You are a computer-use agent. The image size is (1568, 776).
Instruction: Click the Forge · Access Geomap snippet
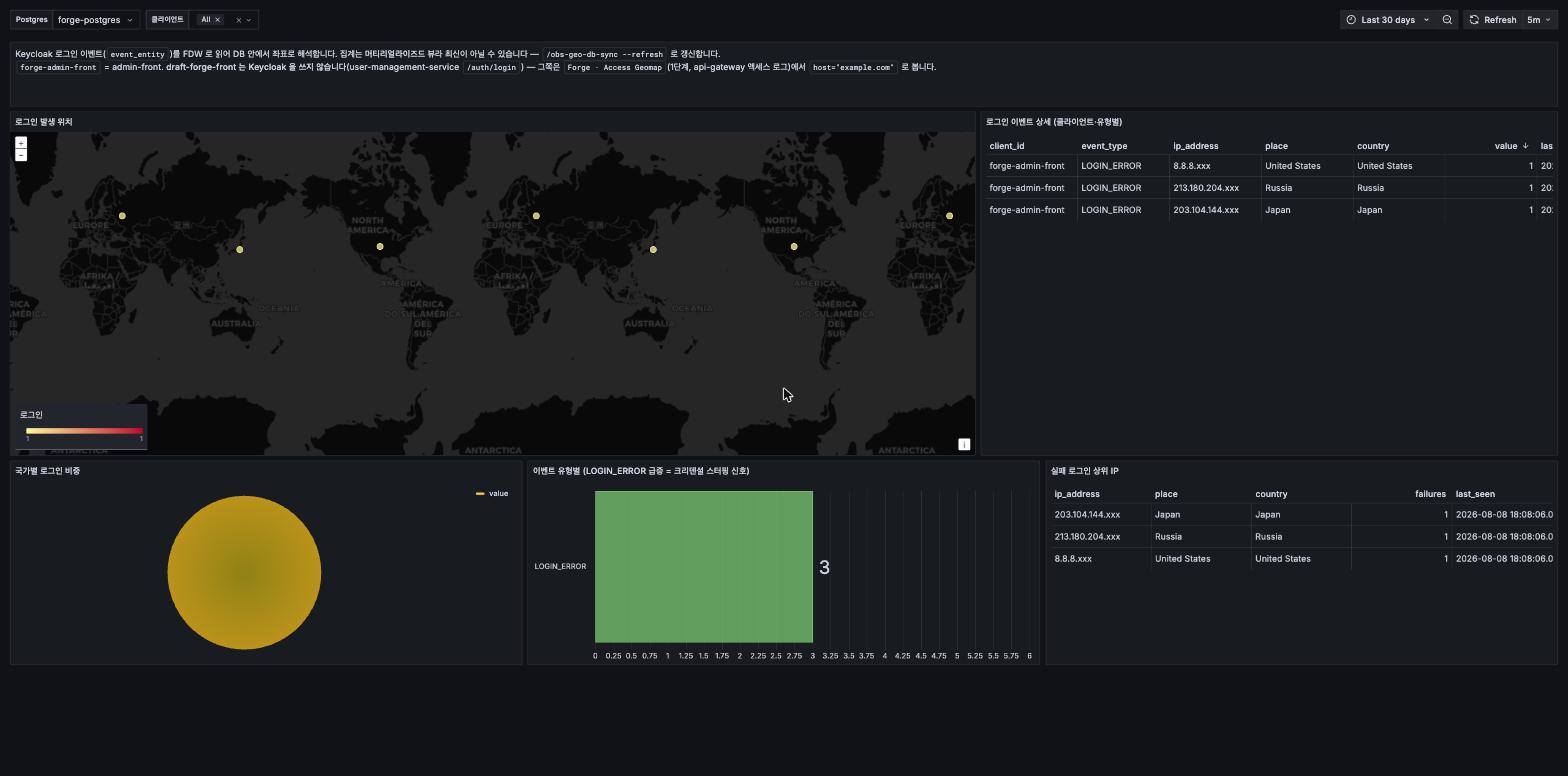coord(614,67)
